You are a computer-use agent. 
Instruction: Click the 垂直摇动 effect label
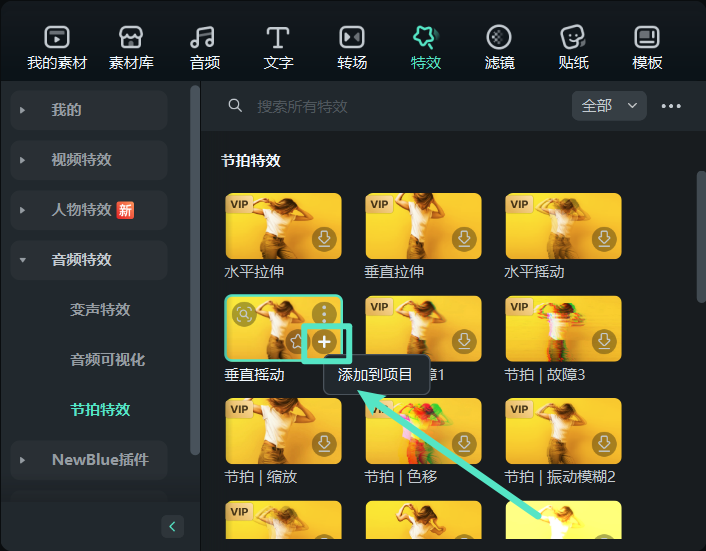(x=254, y=375)
